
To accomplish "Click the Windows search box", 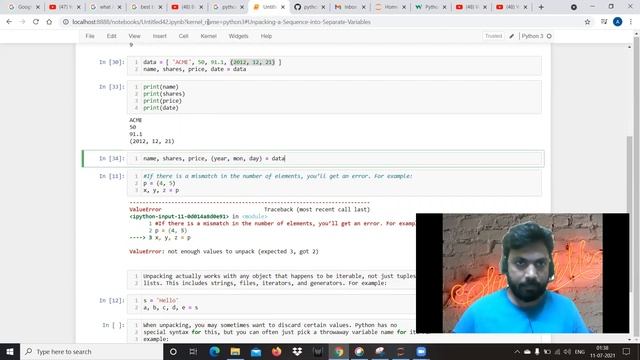I will point(91,351).
